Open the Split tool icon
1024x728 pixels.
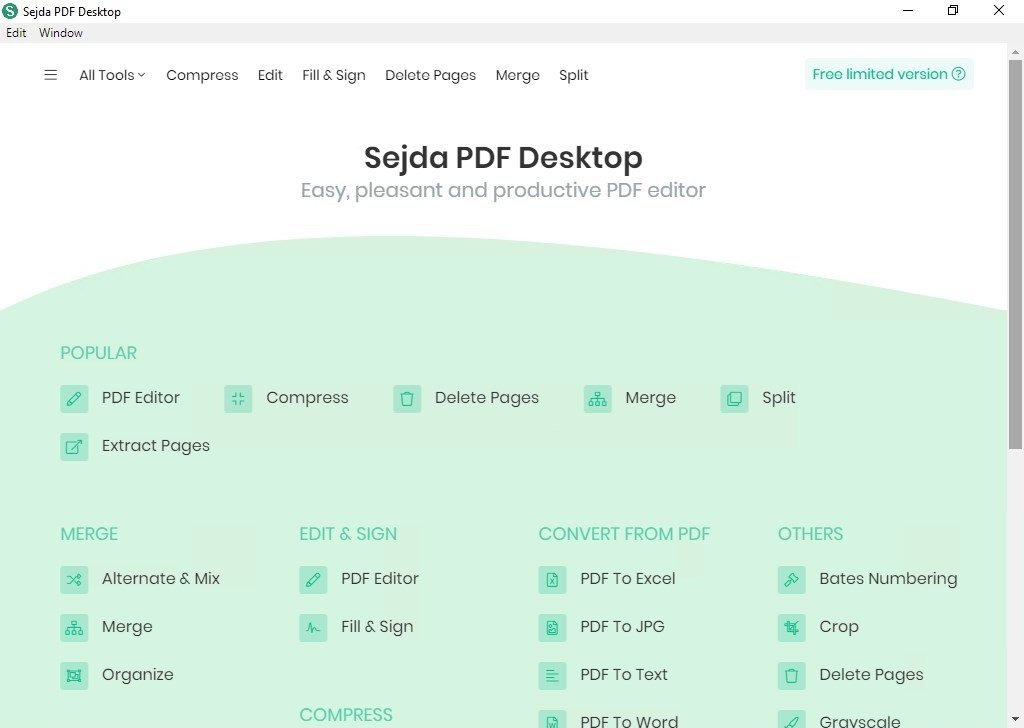pyautogui.click(x=734, y=398)
